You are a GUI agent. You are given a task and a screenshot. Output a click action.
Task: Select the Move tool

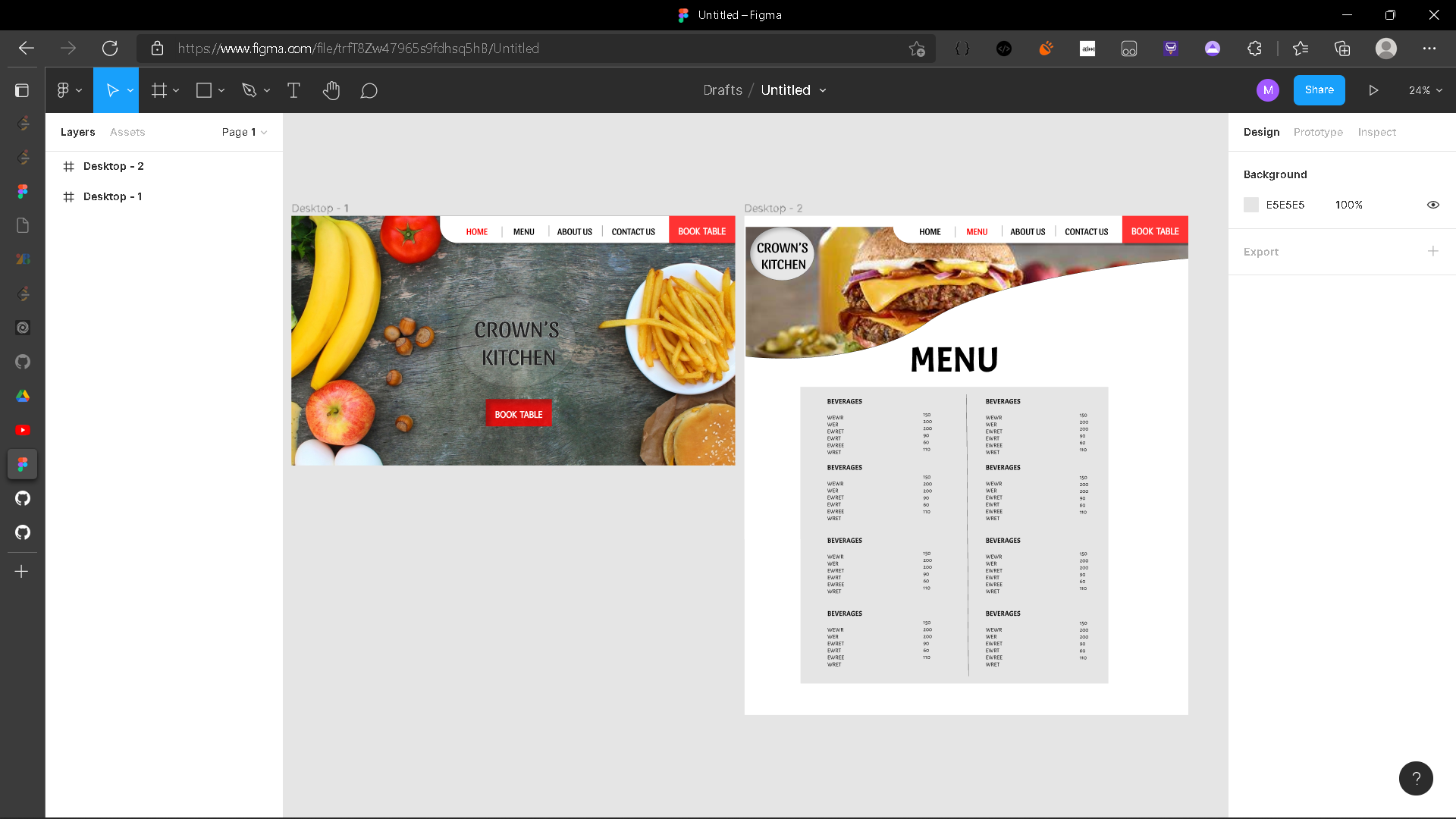(112, 90)
